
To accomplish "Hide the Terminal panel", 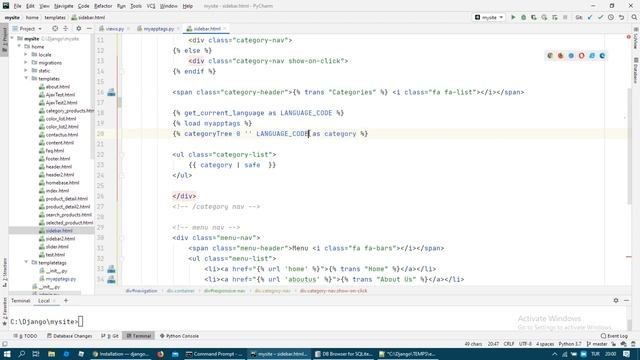I will (627, 300).
